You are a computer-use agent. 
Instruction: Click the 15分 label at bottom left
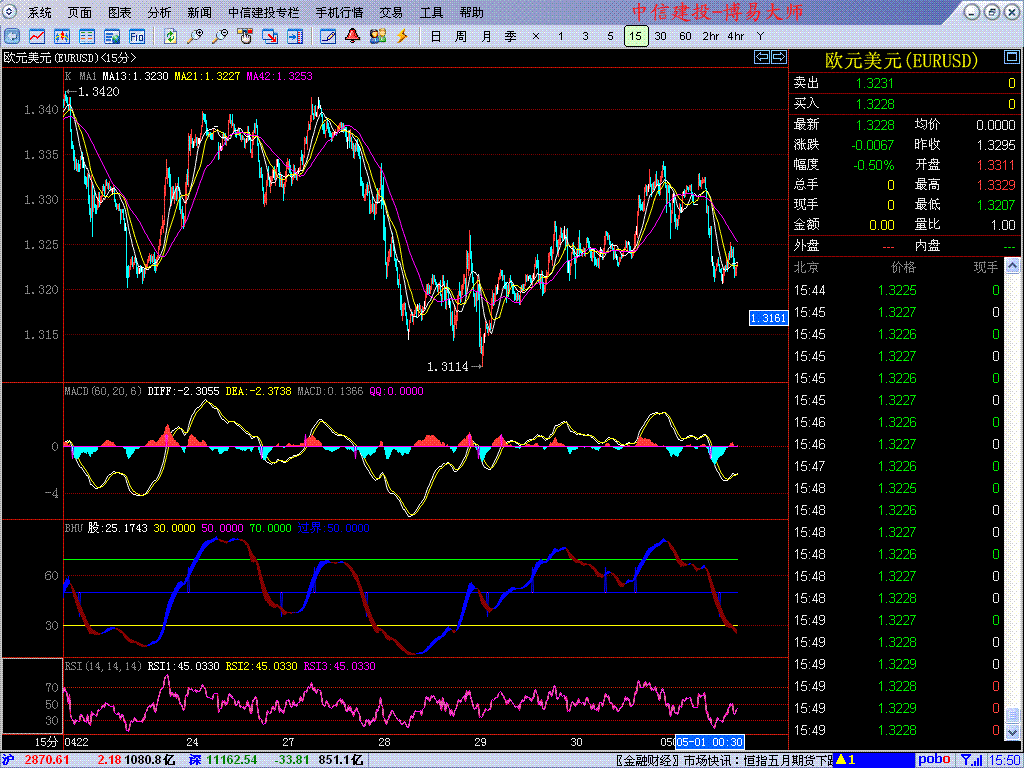click(x=46, y=743)
